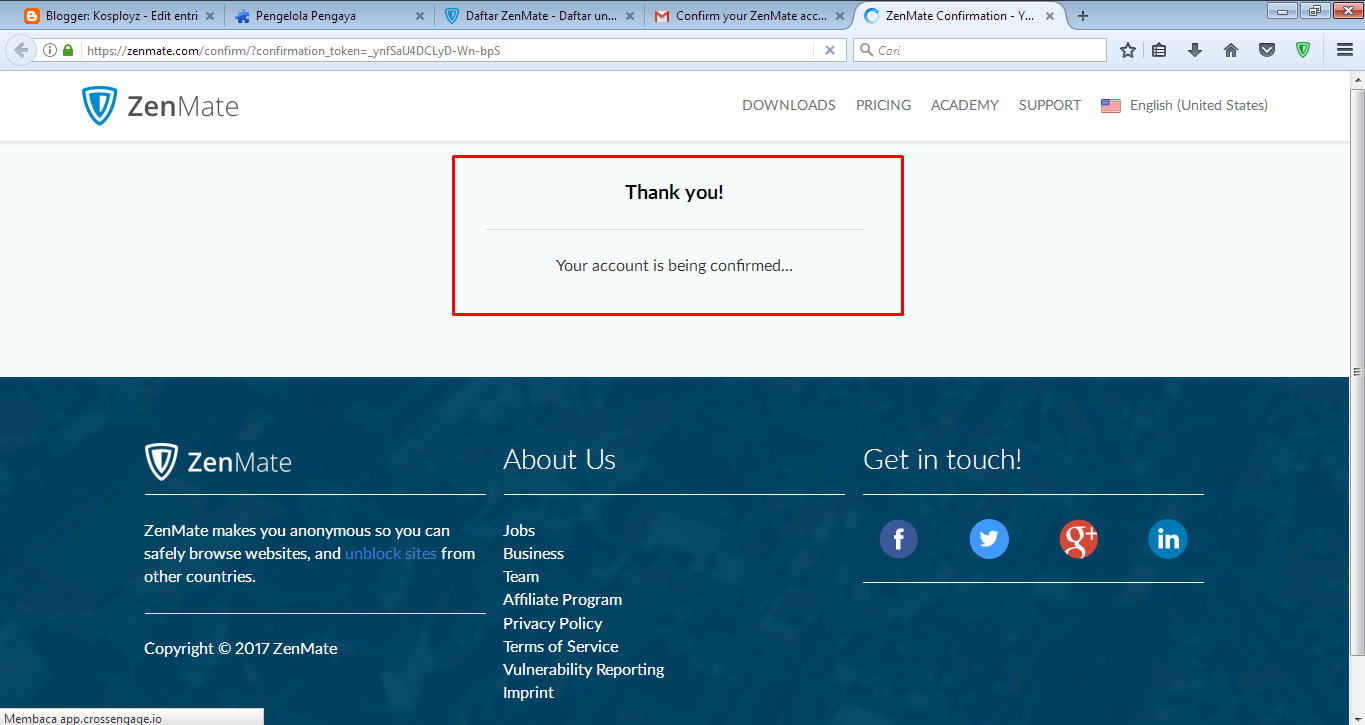
Task: Open the LinkedIn social icon
Action: tap(1168, 540)
